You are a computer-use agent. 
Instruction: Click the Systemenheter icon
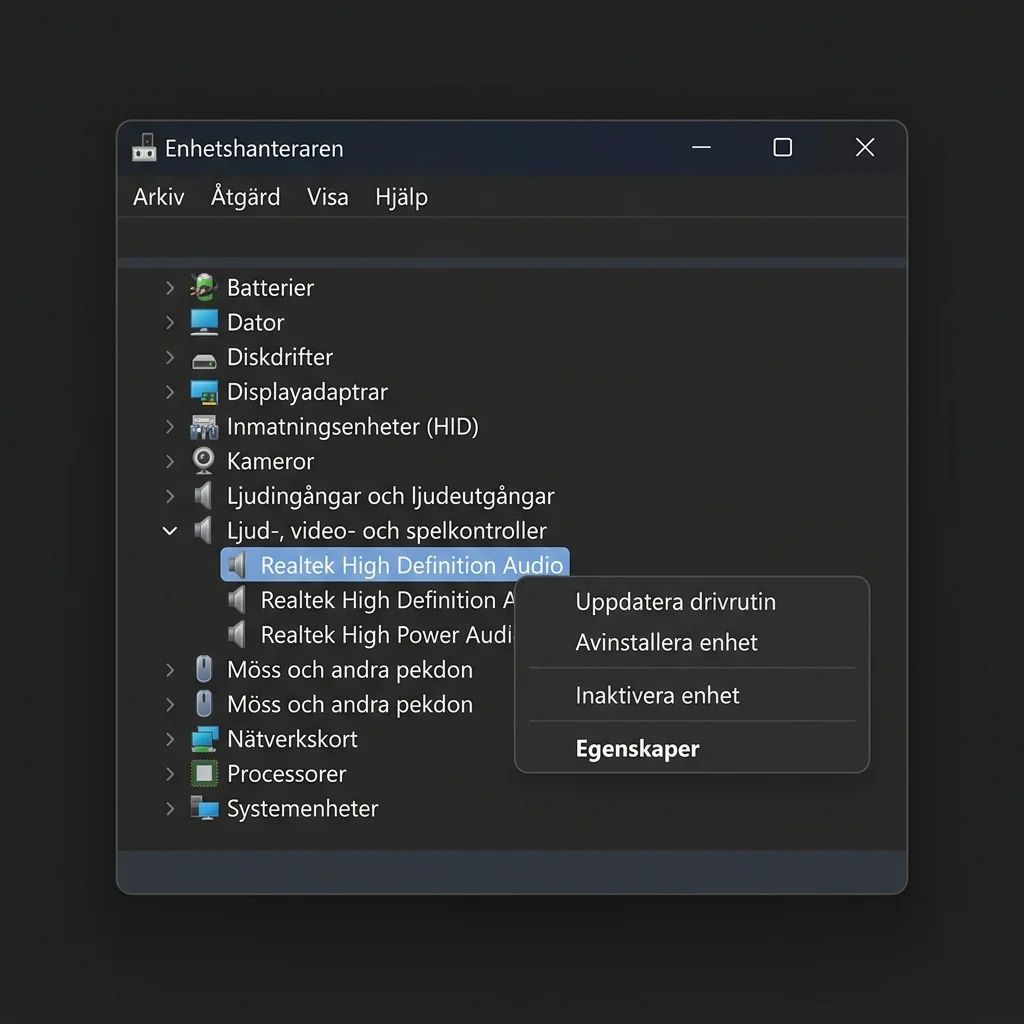pyautogui.click(x=204, y=808)
